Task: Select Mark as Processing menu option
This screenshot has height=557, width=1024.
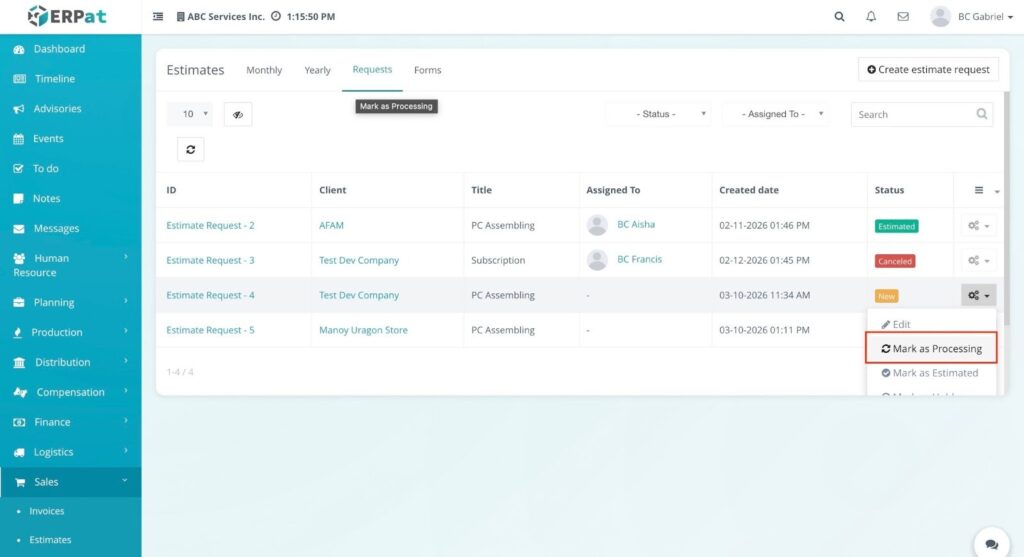Action: 931,349
